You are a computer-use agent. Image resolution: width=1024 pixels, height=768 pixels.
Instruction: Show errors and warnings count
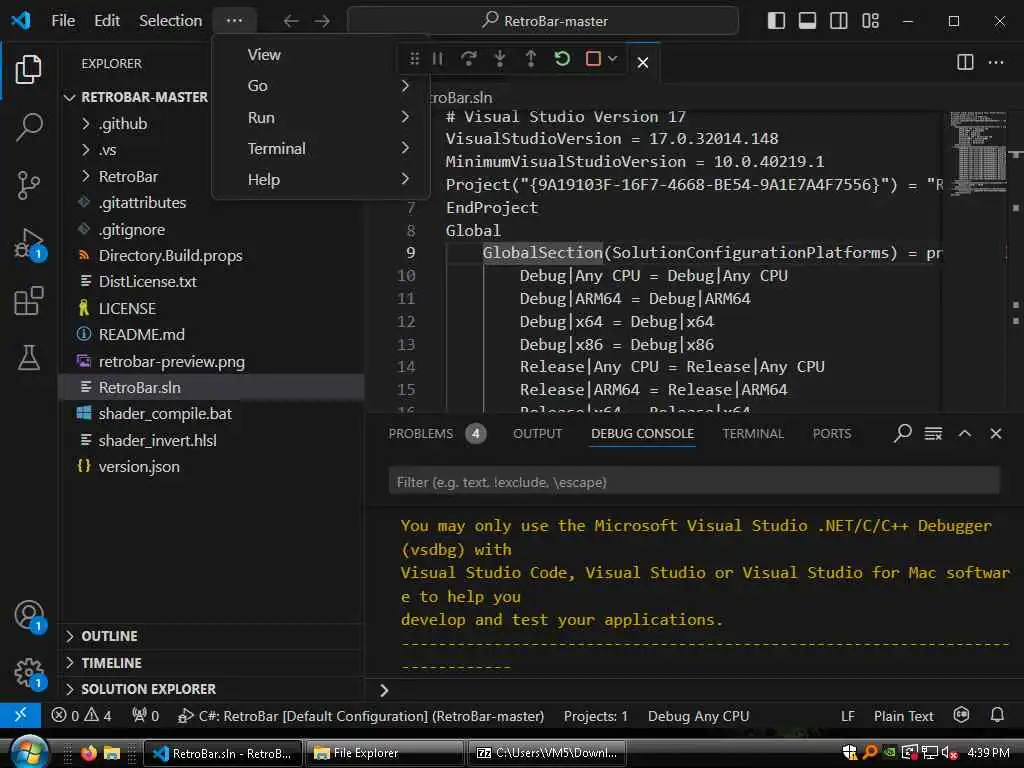tap(82, 716)
